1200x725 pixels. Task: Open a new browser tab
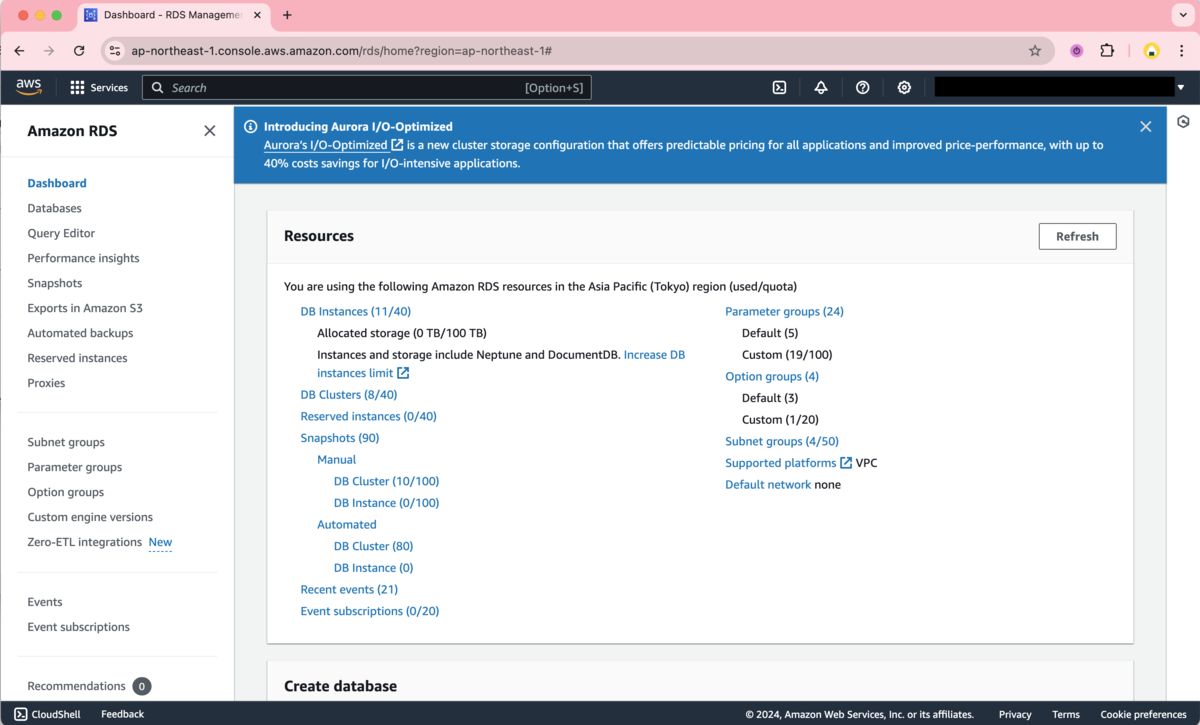(287, 15)
